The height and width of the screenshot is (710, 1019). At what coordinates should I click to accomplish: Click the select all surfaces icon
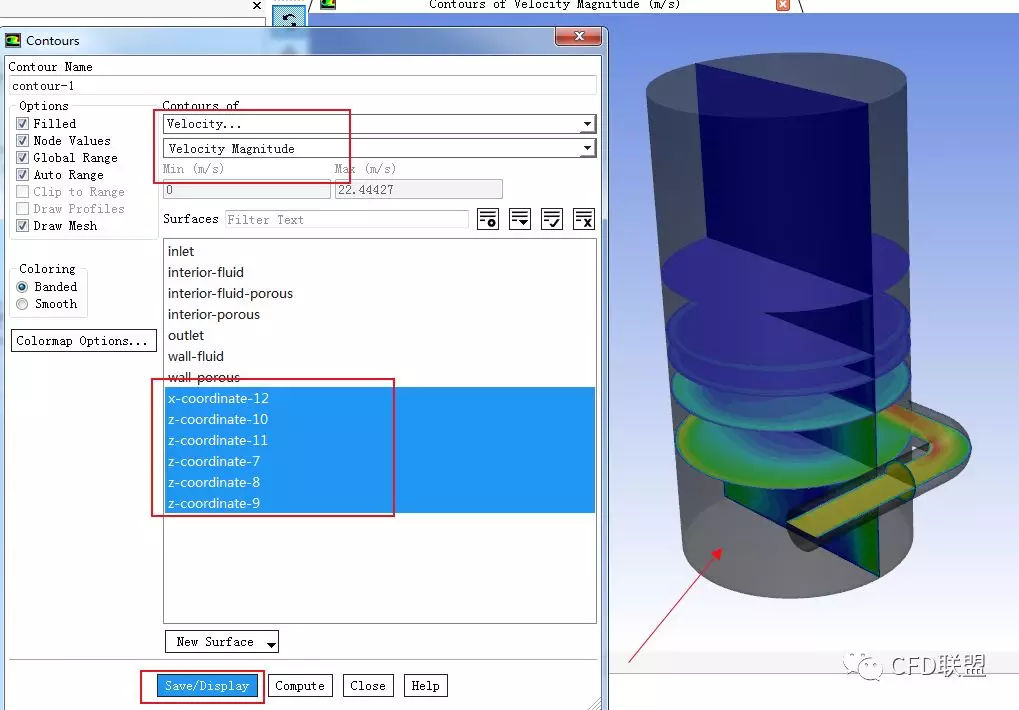[x=551, y=219]
